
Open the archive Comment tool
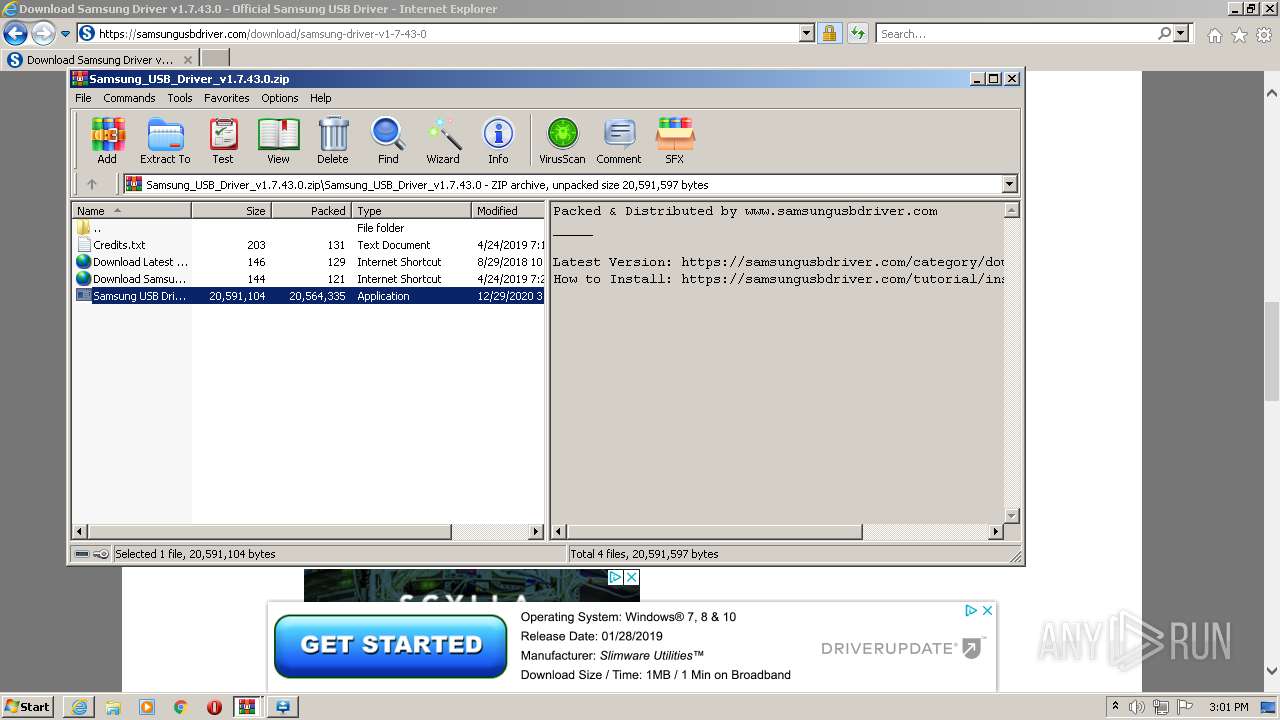[x=619, y=140]
